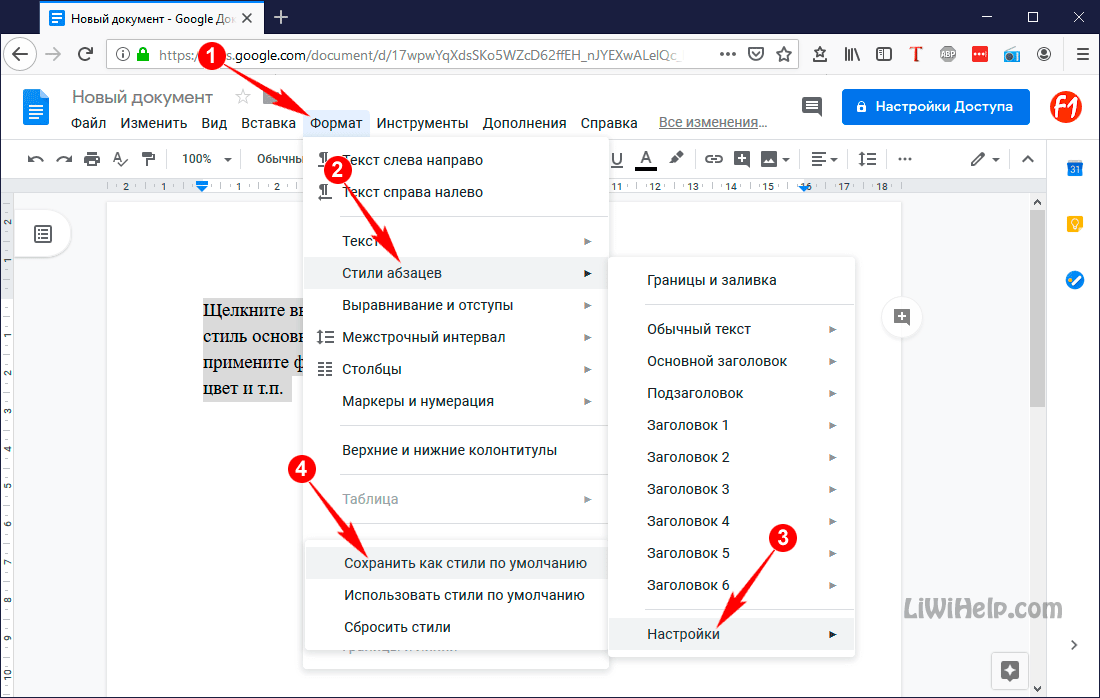This screenshot has height=698, width=1100.
Task: Click Сохранить как стили по умолчанию
Action: click(456, 563)
